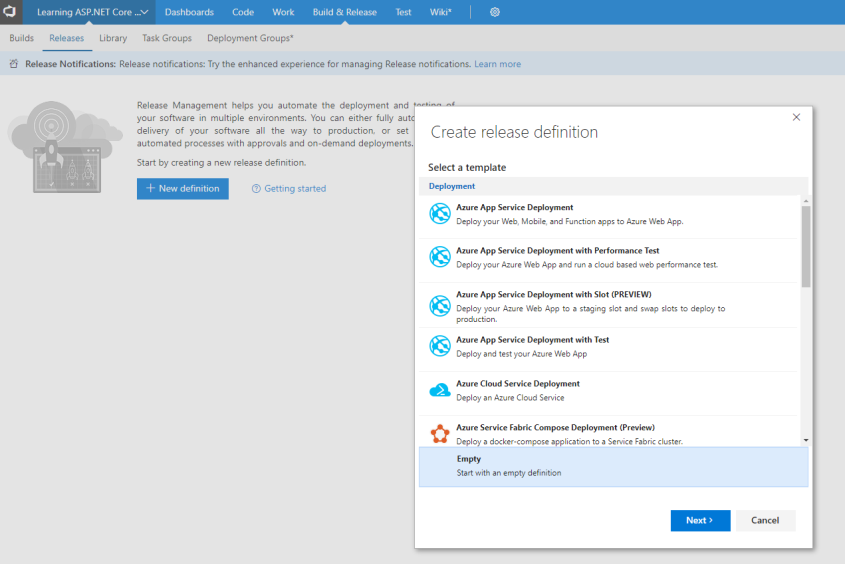Click 'Deploy an Azure Cloud Service' description

pos(510,398)
